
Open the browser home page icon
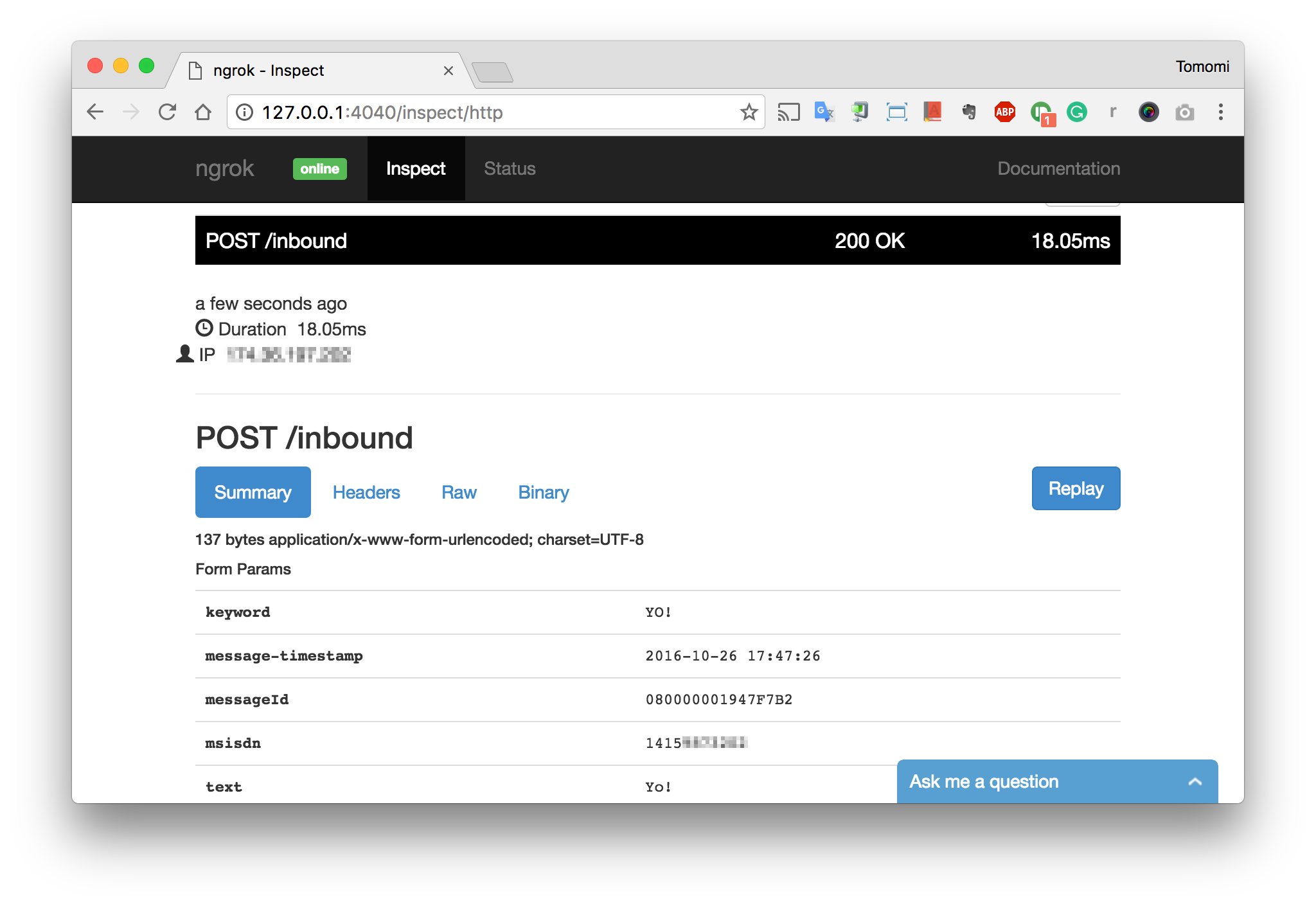203,112
